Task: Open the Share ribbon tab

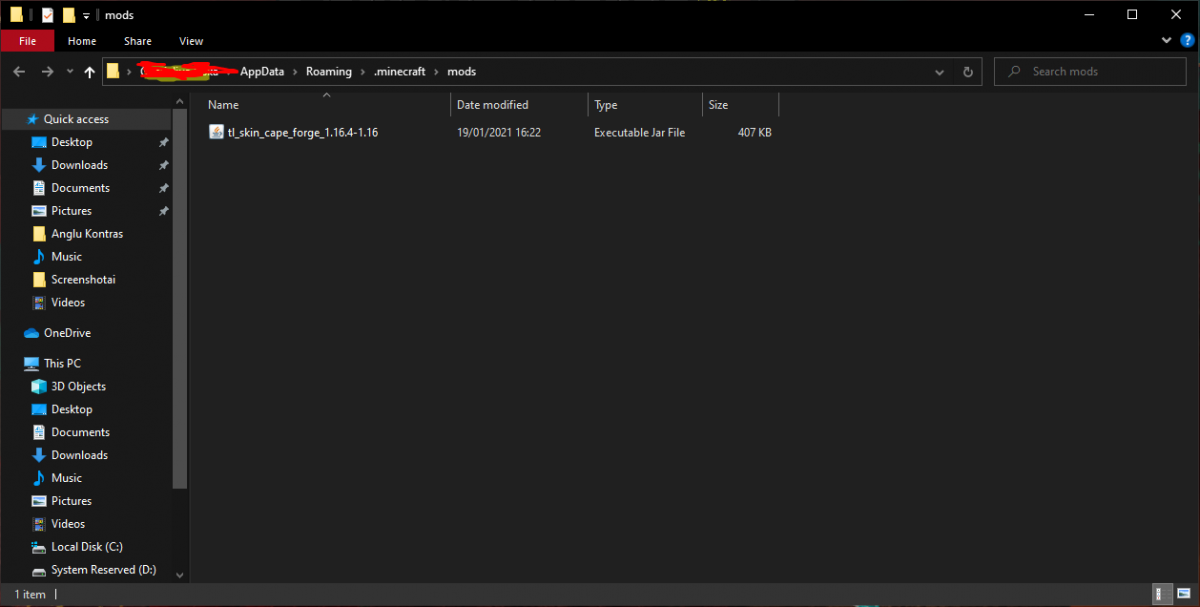Action: [x=138, y=41]
